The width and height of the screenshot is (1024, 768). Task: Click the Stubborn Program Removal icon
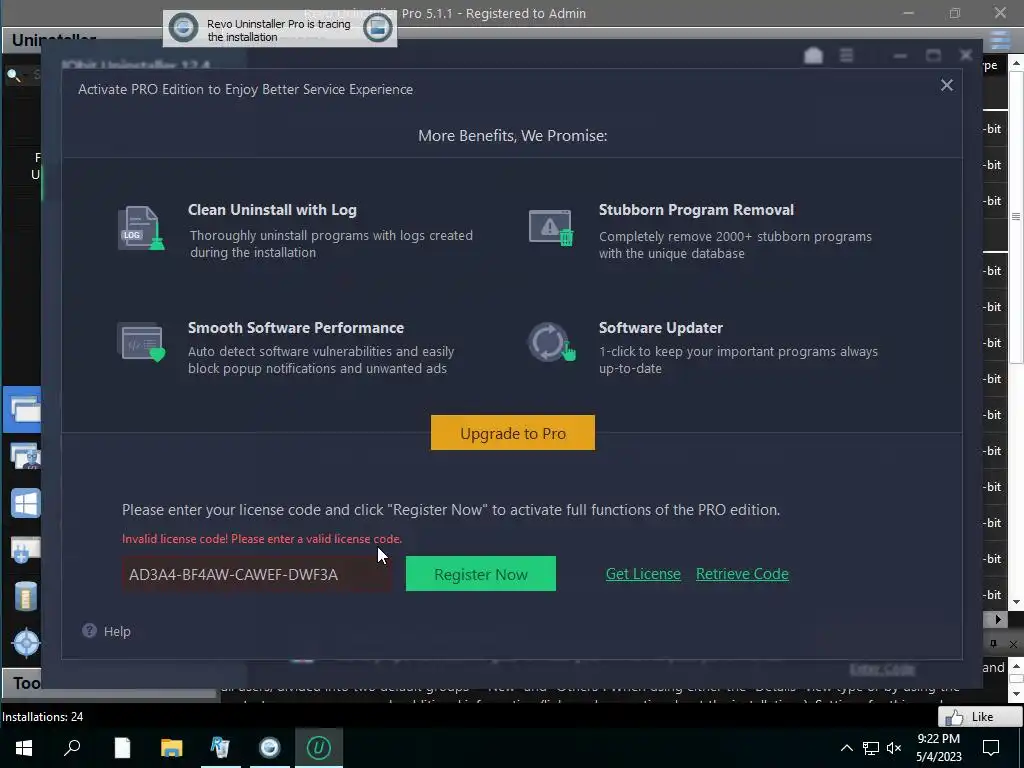tap(551, 227)
